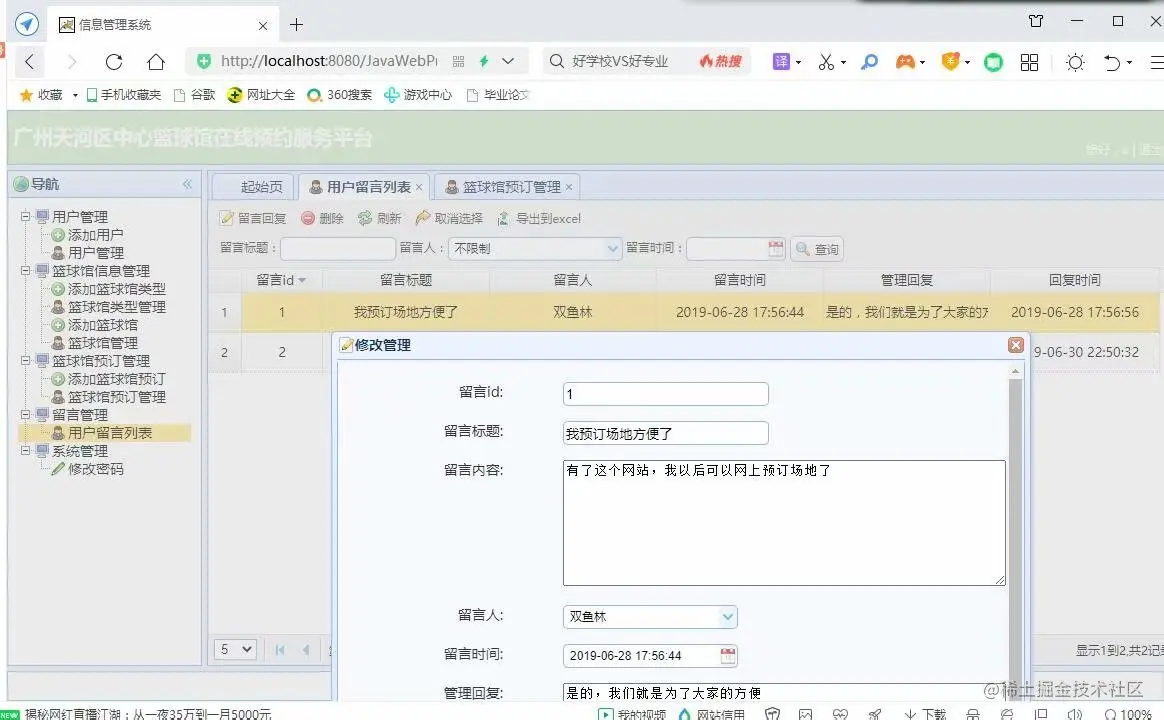The height and width of the screenshot is (720, 1164).
Task: Expand the address bar dropdown chevron
Action: 508,62
